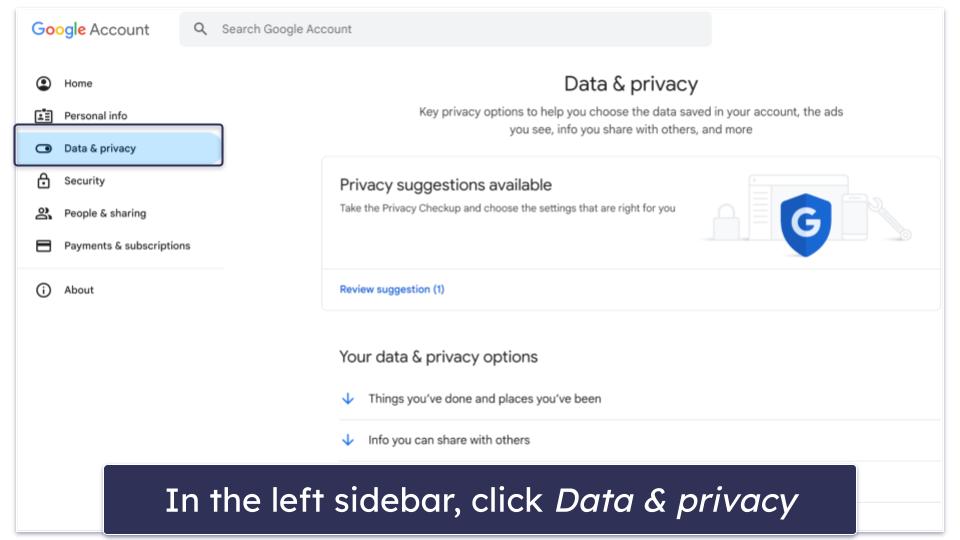This screenshot has height=540, width=960.
Task: Open Payments & subscriptions page
Action: pos(127,246)
